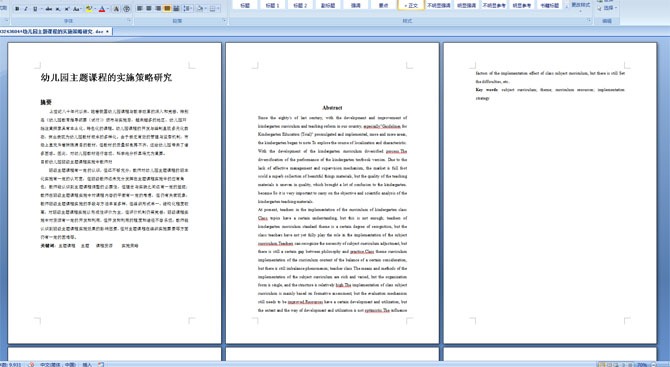The image size is (670, 367).
Task: Click the 摘要 heading on page one
Action: tap(46, 102)
